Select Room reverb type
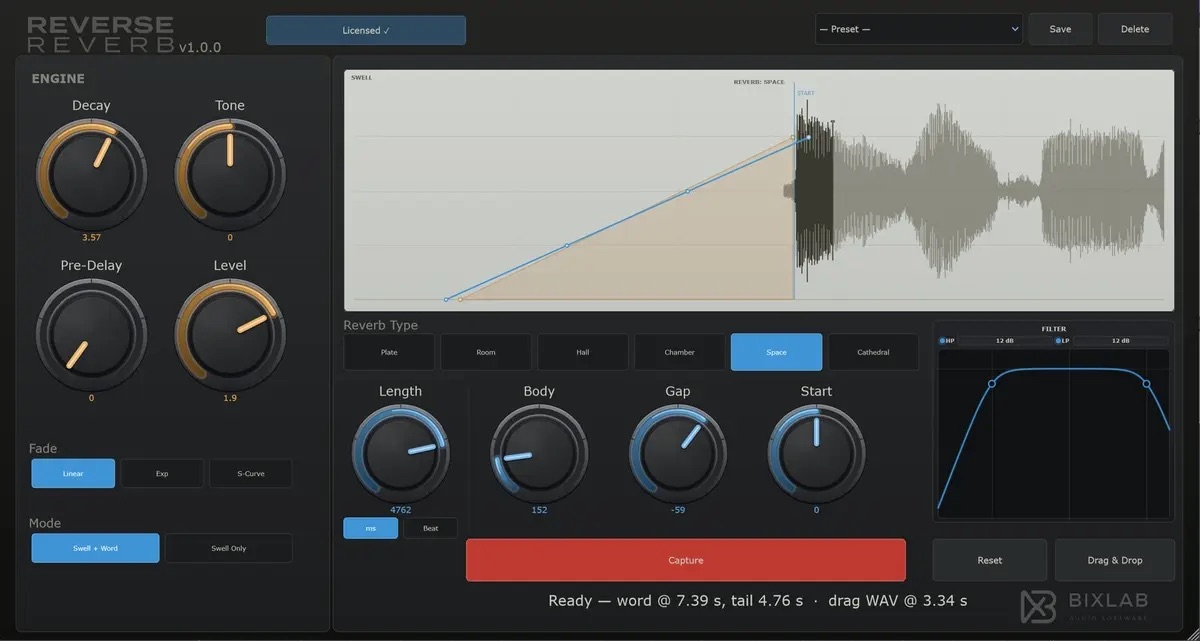The height and width of the screenshot is (641, 1200). (x=486, y=352)
